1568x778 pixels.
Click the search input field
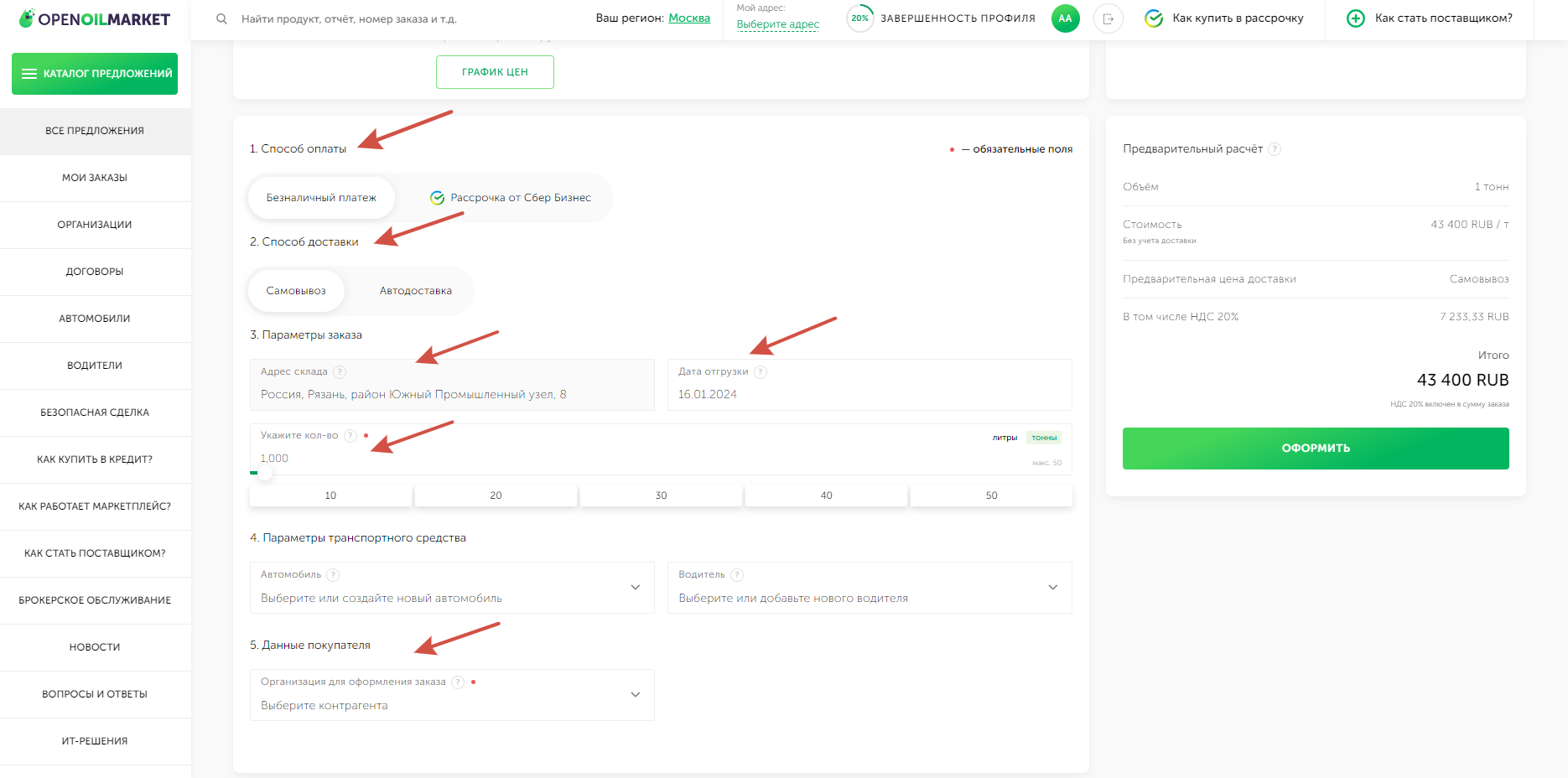click(x=349, y=18)
